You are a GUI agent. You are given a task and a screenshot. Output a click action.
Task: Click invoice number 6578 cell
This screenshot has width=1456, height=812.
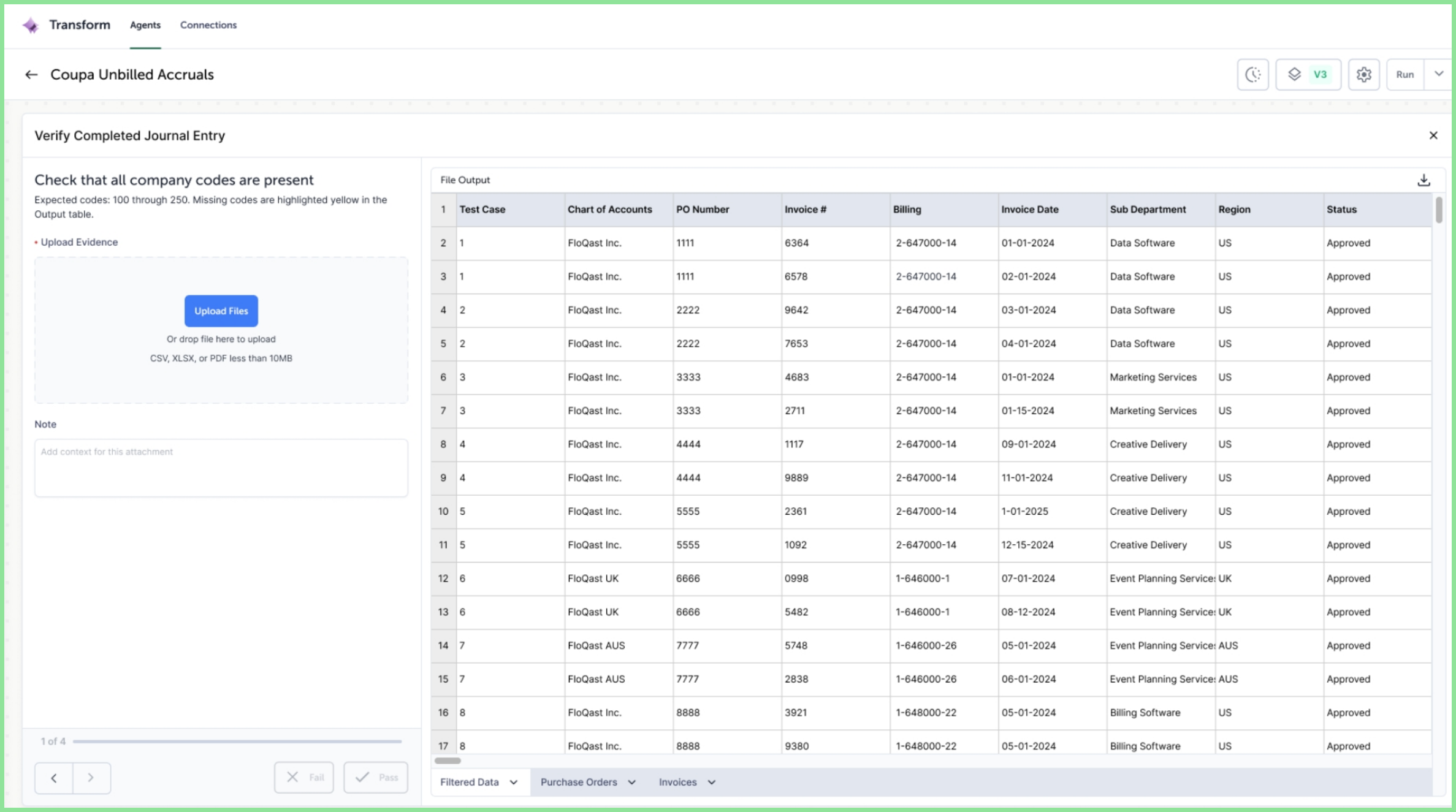(x=836, y=277)
